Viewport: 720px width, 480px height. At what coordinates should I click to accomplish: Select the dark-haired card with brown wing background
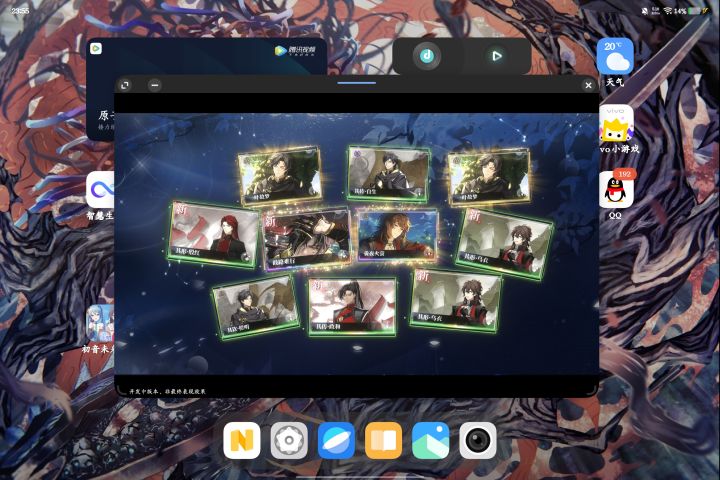pos(256,305)
